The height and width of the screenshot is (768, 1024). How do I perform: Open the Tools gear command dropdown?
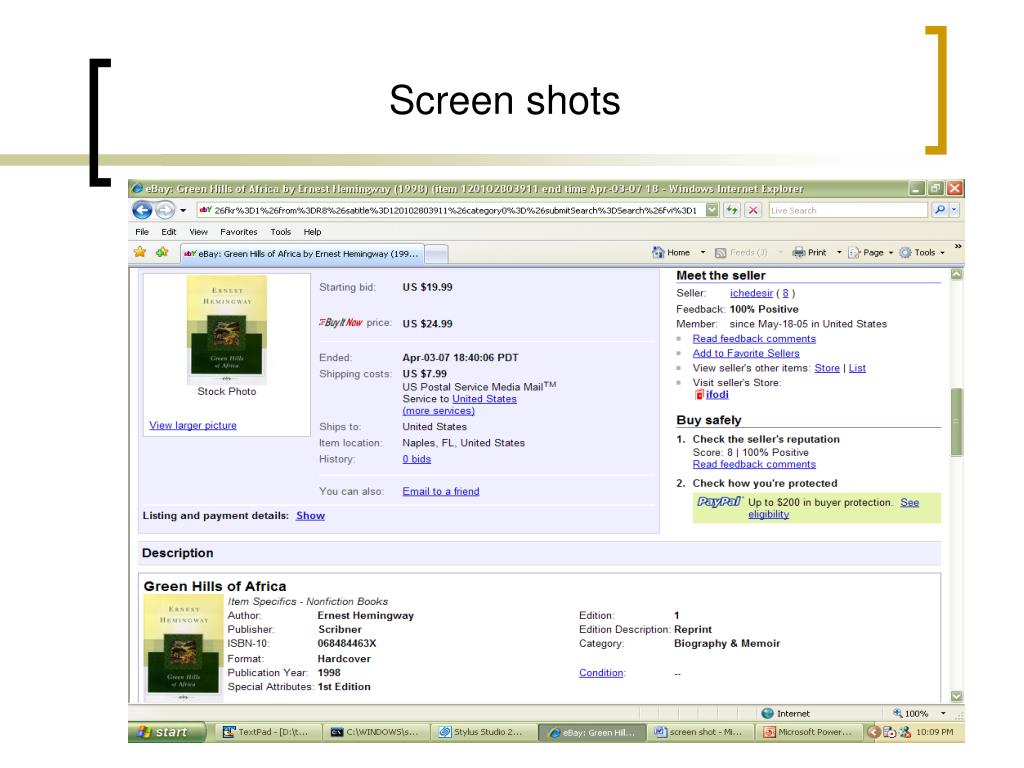(921, 252)
